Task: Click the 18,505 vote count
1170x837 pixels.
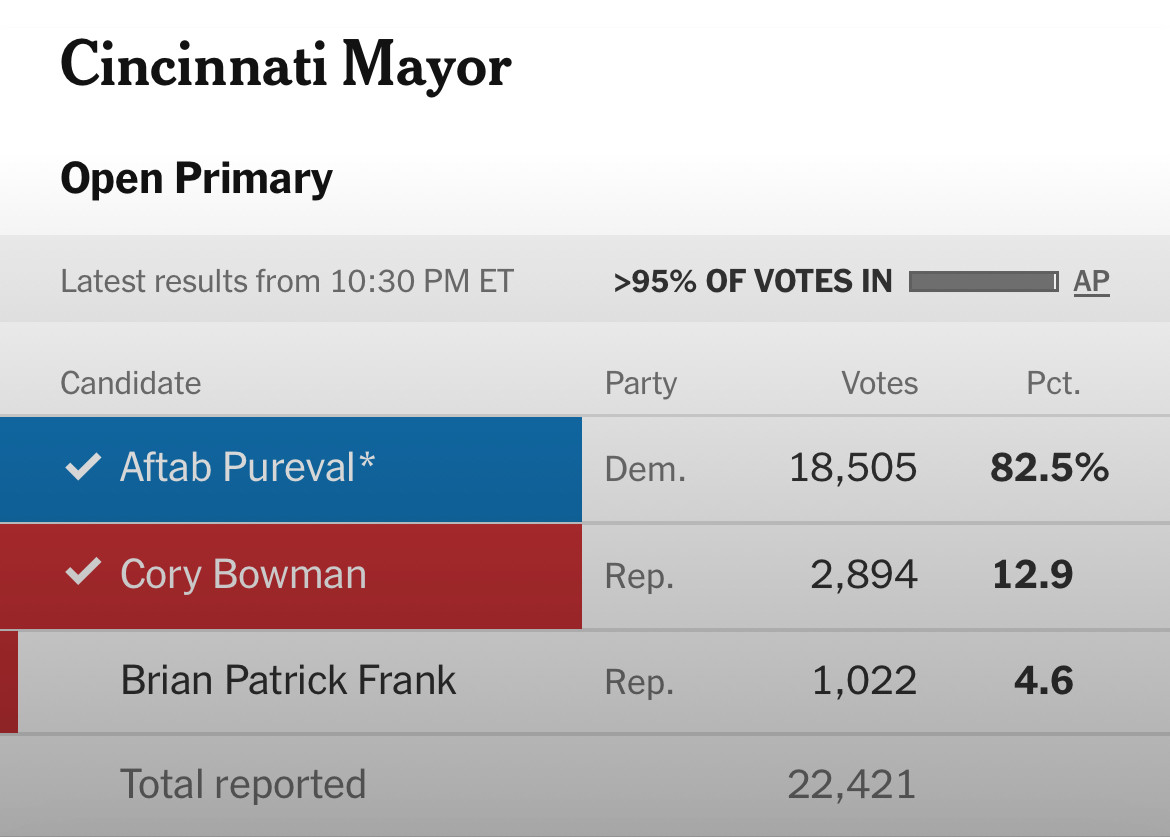Action: (853, 468)
